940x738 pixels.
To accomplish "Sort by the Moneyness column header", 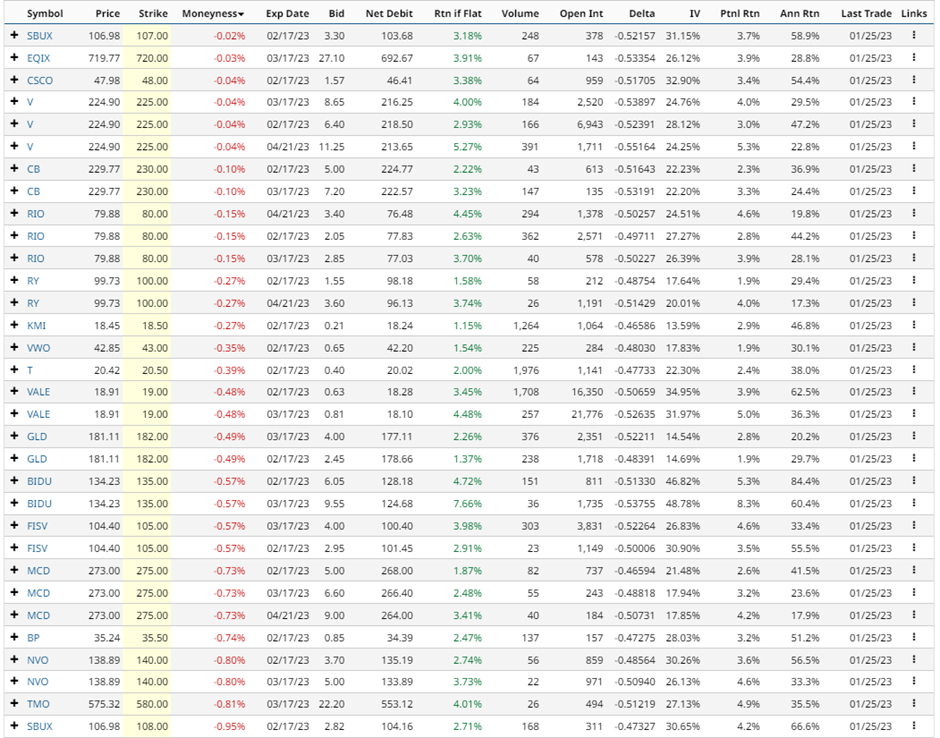I will point(213,13).
